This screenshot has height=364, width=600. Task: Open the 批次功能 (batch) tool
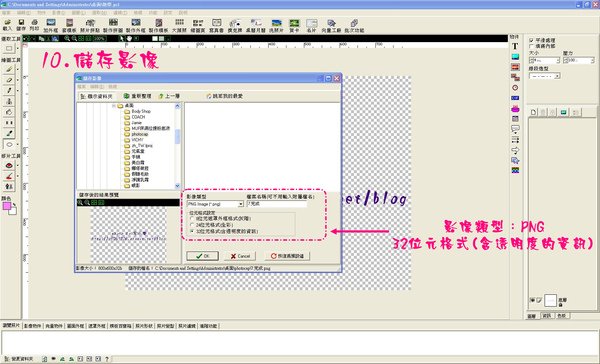354,25
